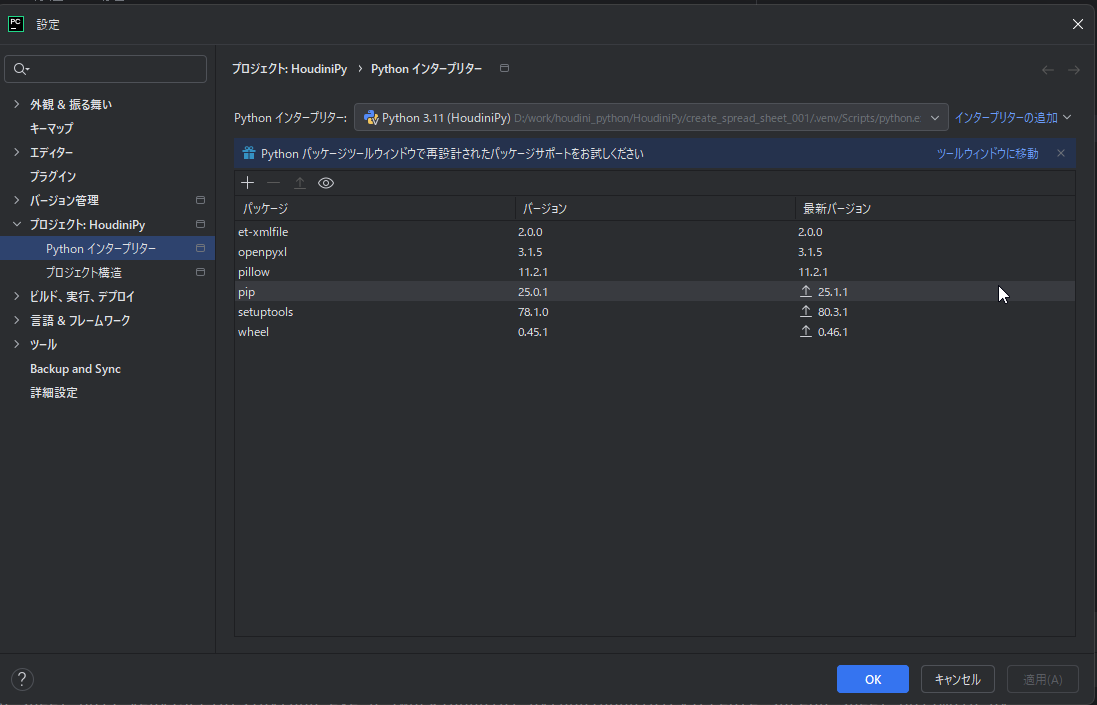Click the gift icon in the package banner

coord(248,153)
